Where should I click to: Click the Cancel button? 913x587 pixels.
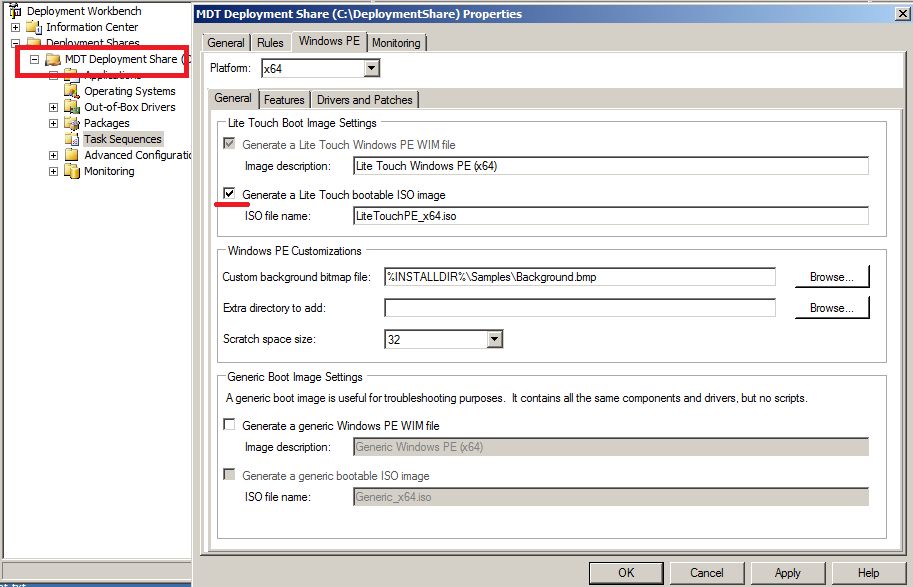[707, 573]
